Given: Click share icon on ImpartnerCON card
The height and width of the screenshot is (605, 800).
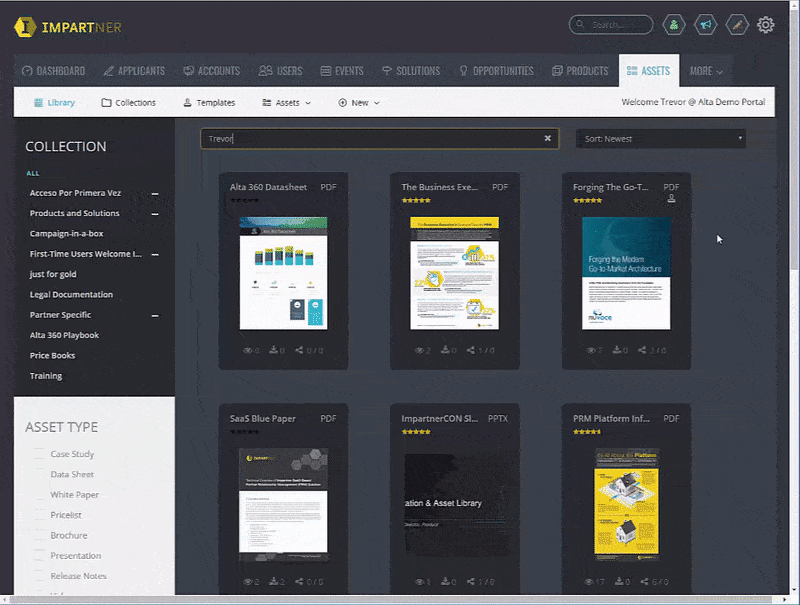Looking at the screenshot, I should pos(470,581).
